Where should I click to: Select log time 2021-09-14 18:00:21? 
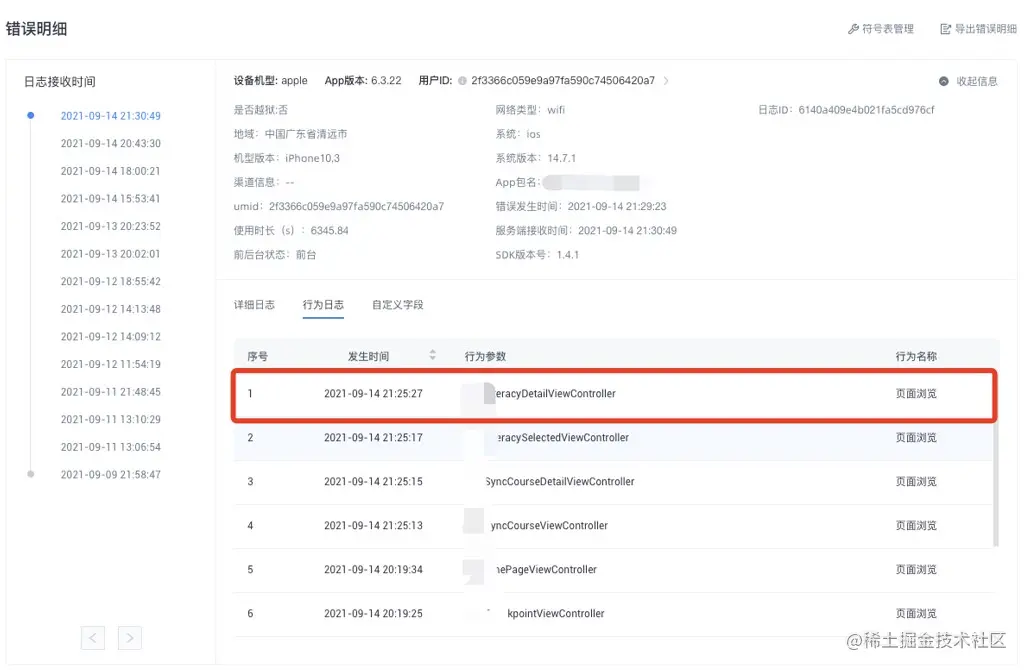[111, 171]
